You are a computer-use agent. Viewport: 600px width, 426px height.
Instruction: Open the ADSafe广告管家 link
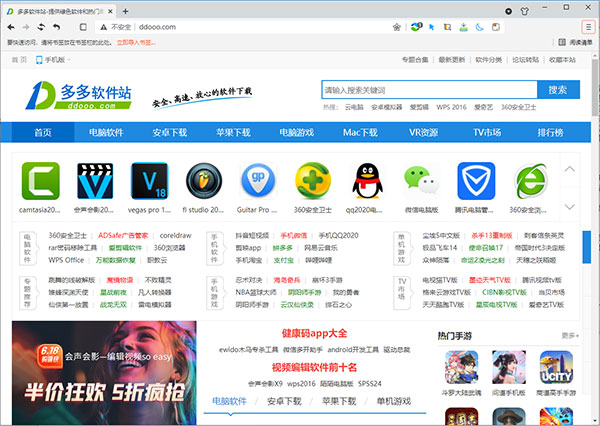tap(123, 235)
